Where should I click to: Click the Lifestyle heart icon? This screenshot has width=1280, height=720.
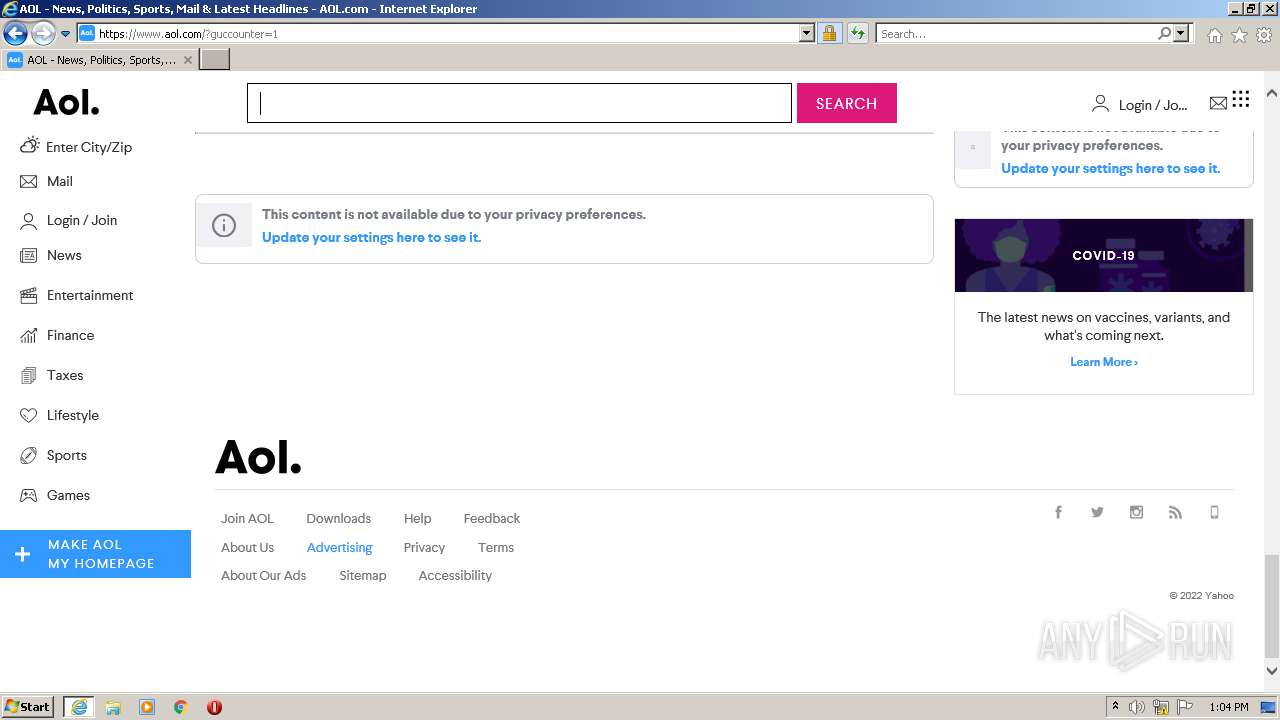[28, 416]
